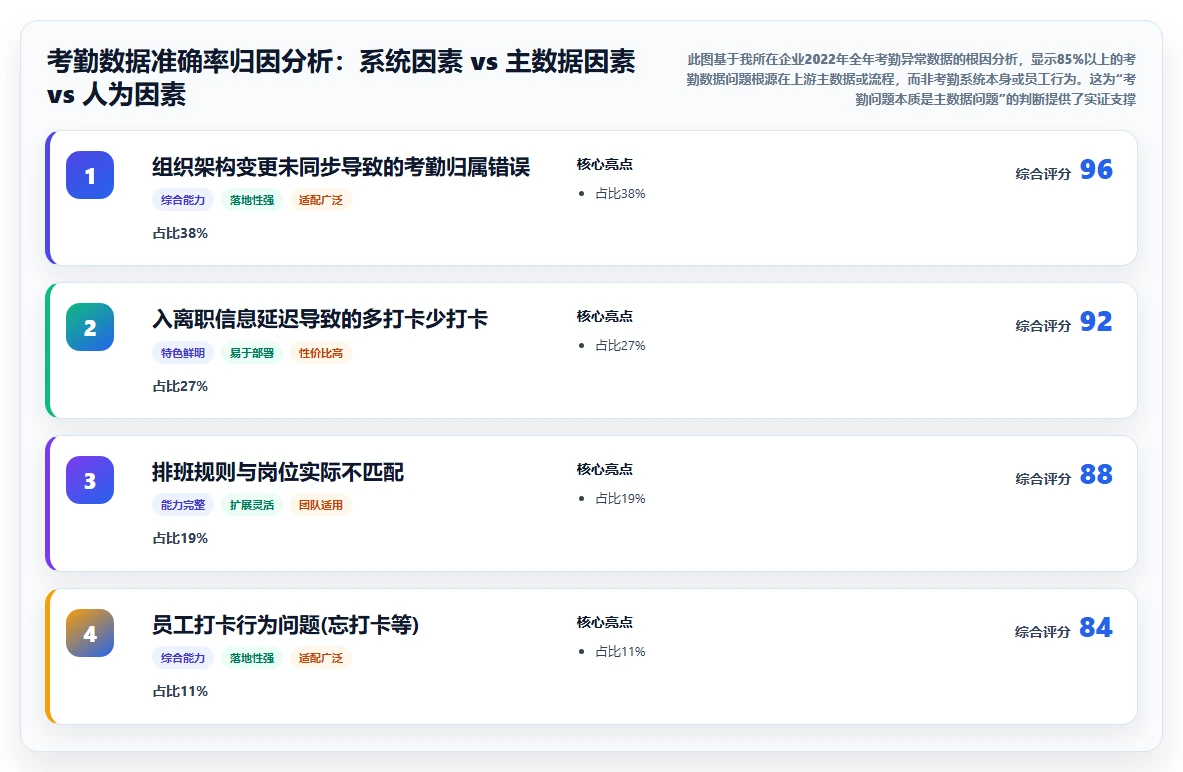
Task: Click the 易于部署 tag
Action: click(252, 352)
